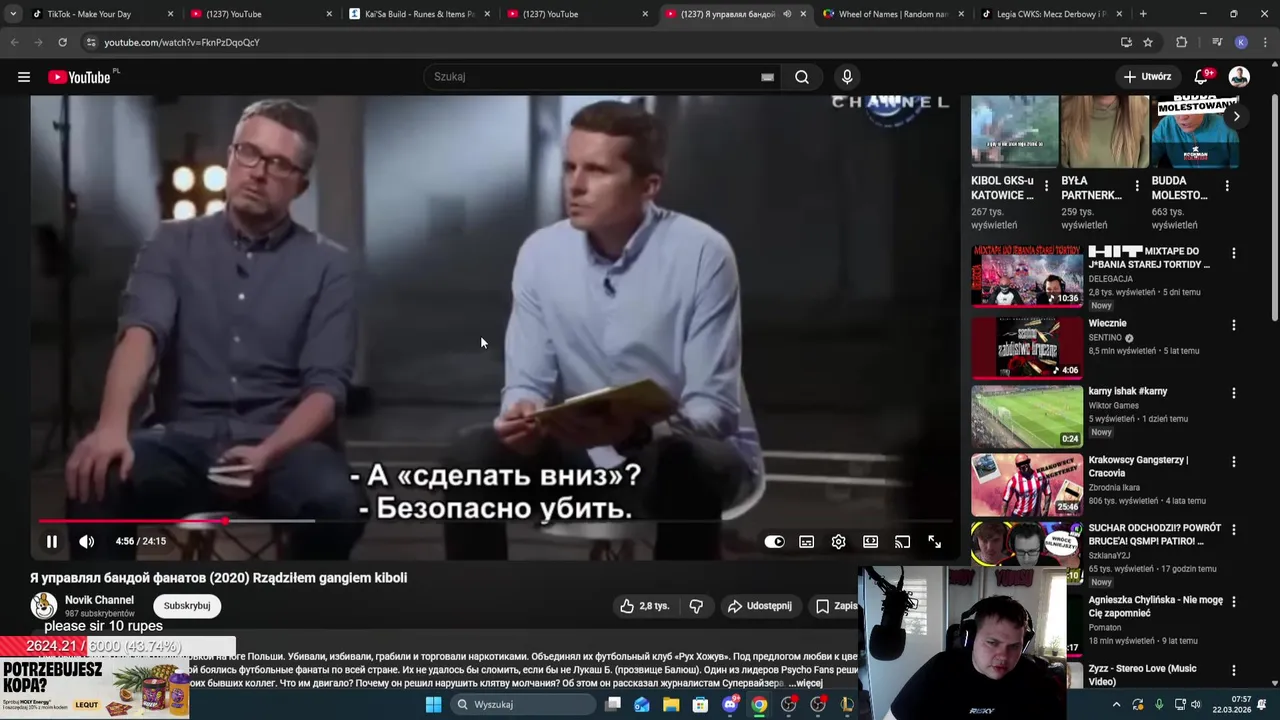Viewport: 1280px width, 720px height.
Task: Seek on the red video progress bar
Action: pos(494,521)
